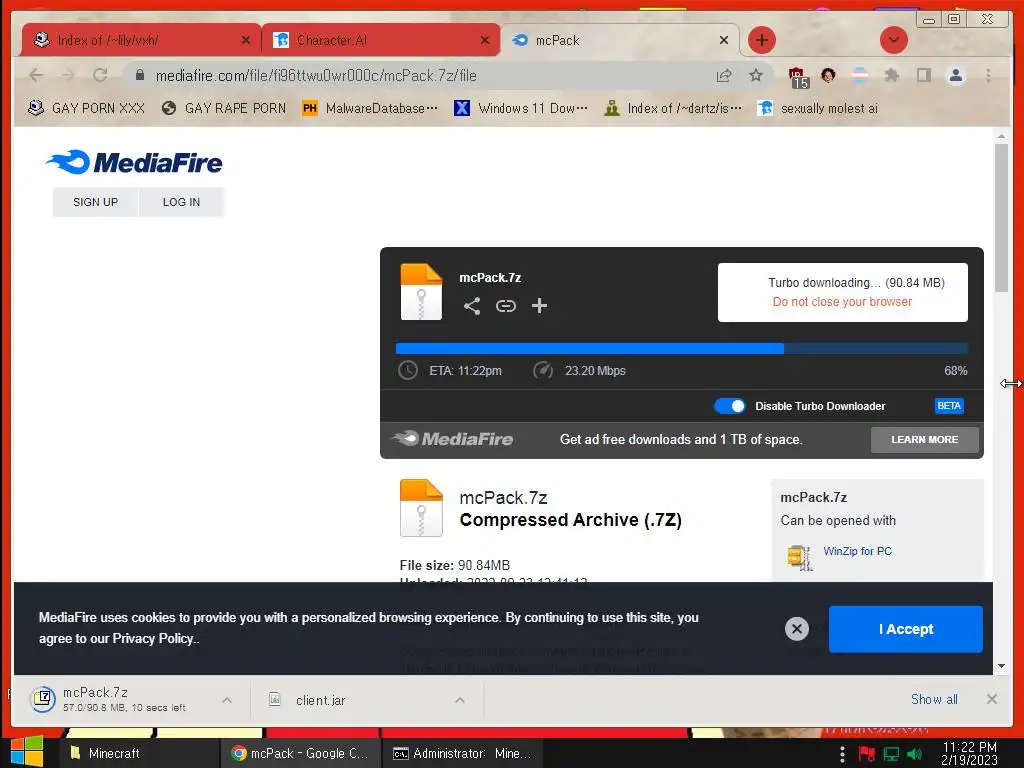The width and height of the screenshot is (1024, 768).
Task: Open the tab search dropdown arrow
Action: coord(893,40)
